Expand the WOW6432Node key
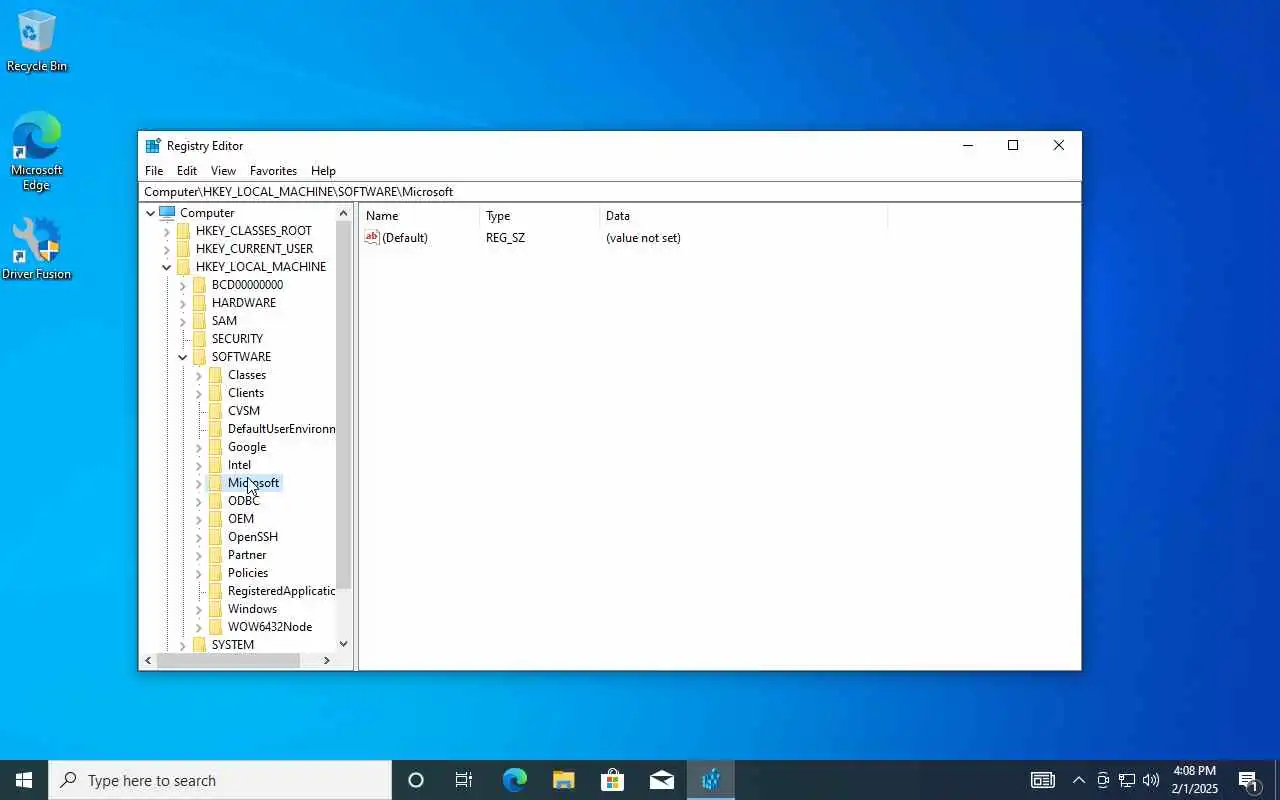 point(199,627)
